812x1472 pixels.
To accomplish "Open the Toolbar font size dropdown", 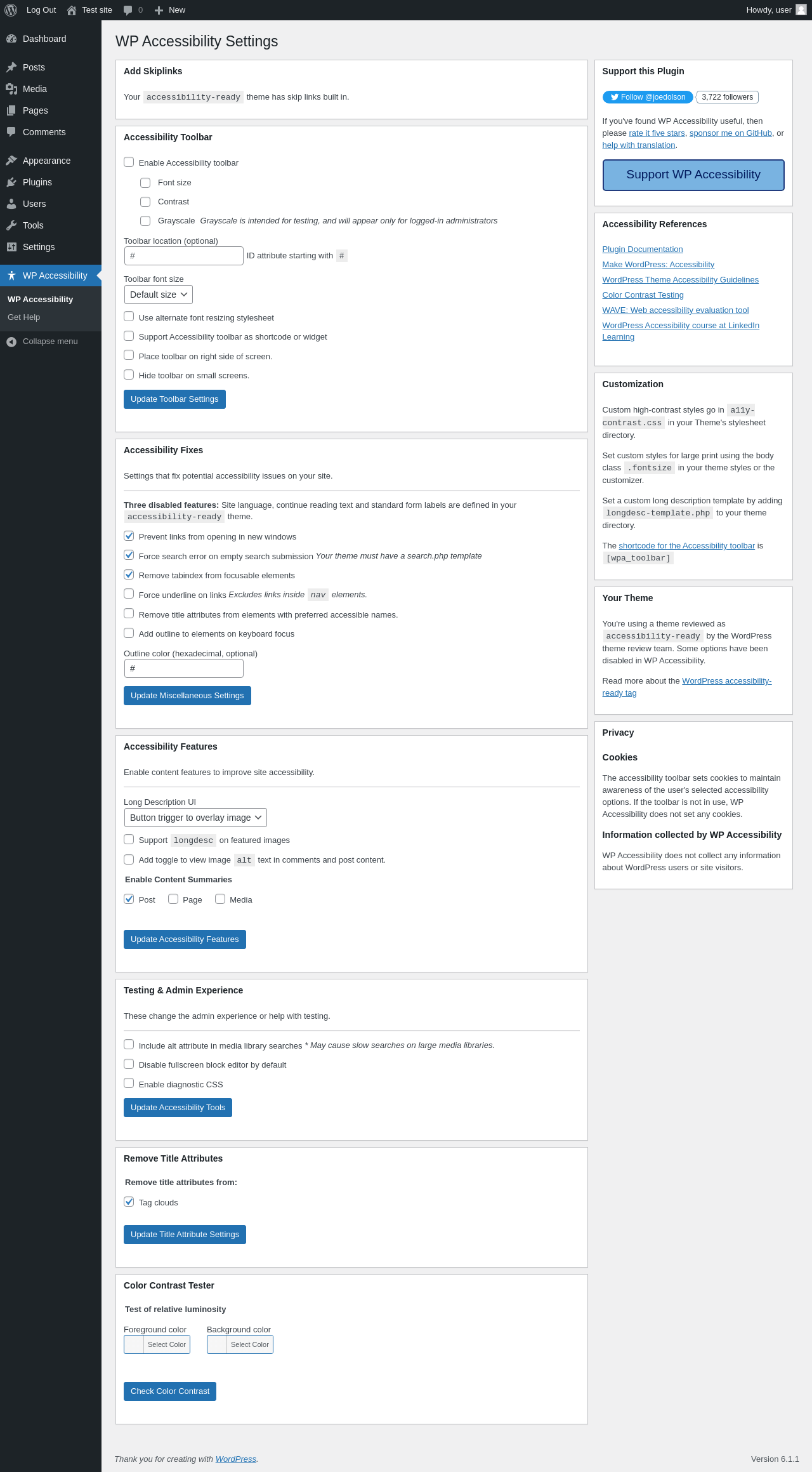I will click(159, 295).
